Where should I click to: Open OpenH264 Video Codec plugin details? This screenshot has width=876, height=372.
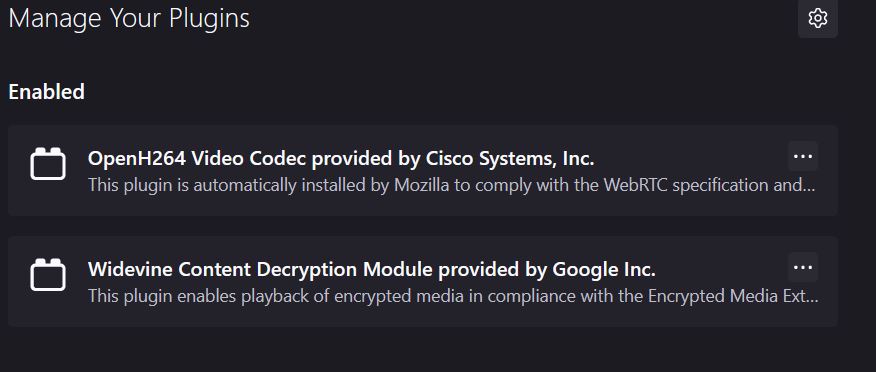point(341,159)
